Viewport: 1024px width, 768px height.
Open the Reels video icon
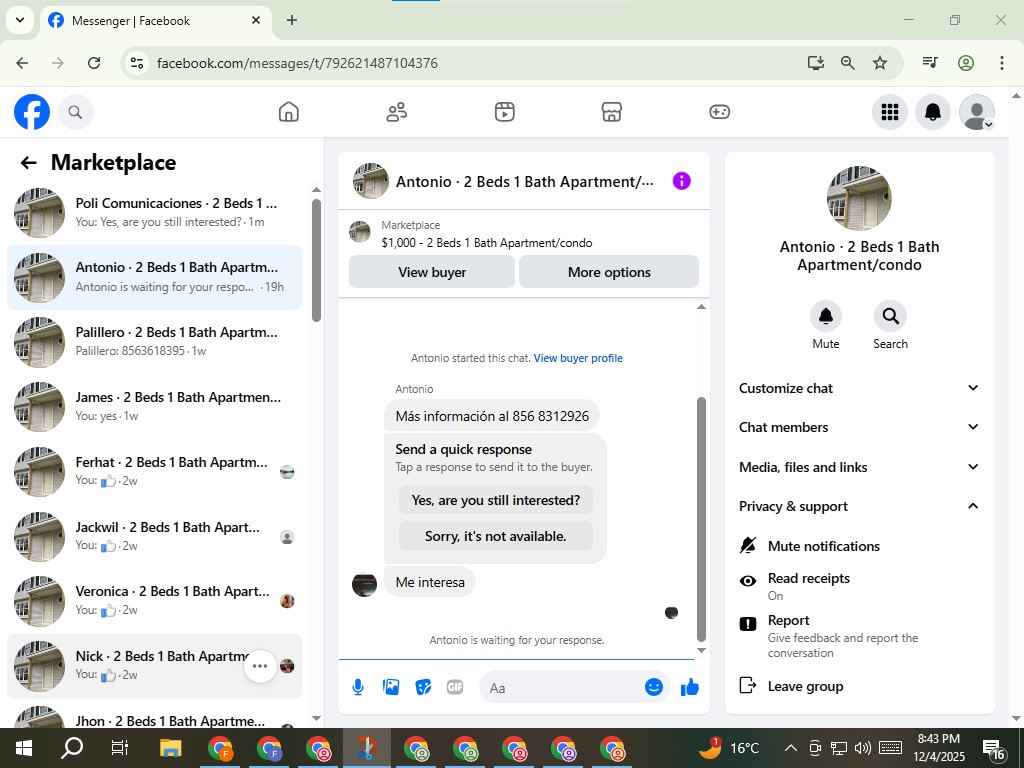pyautogui.click(x=504, y=112)
